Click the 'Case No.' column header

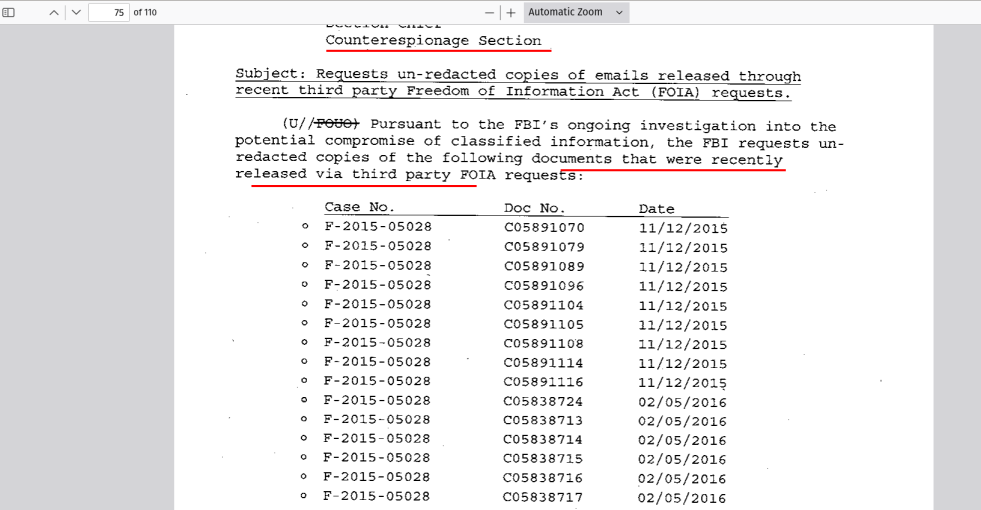(x=359, y=207)
